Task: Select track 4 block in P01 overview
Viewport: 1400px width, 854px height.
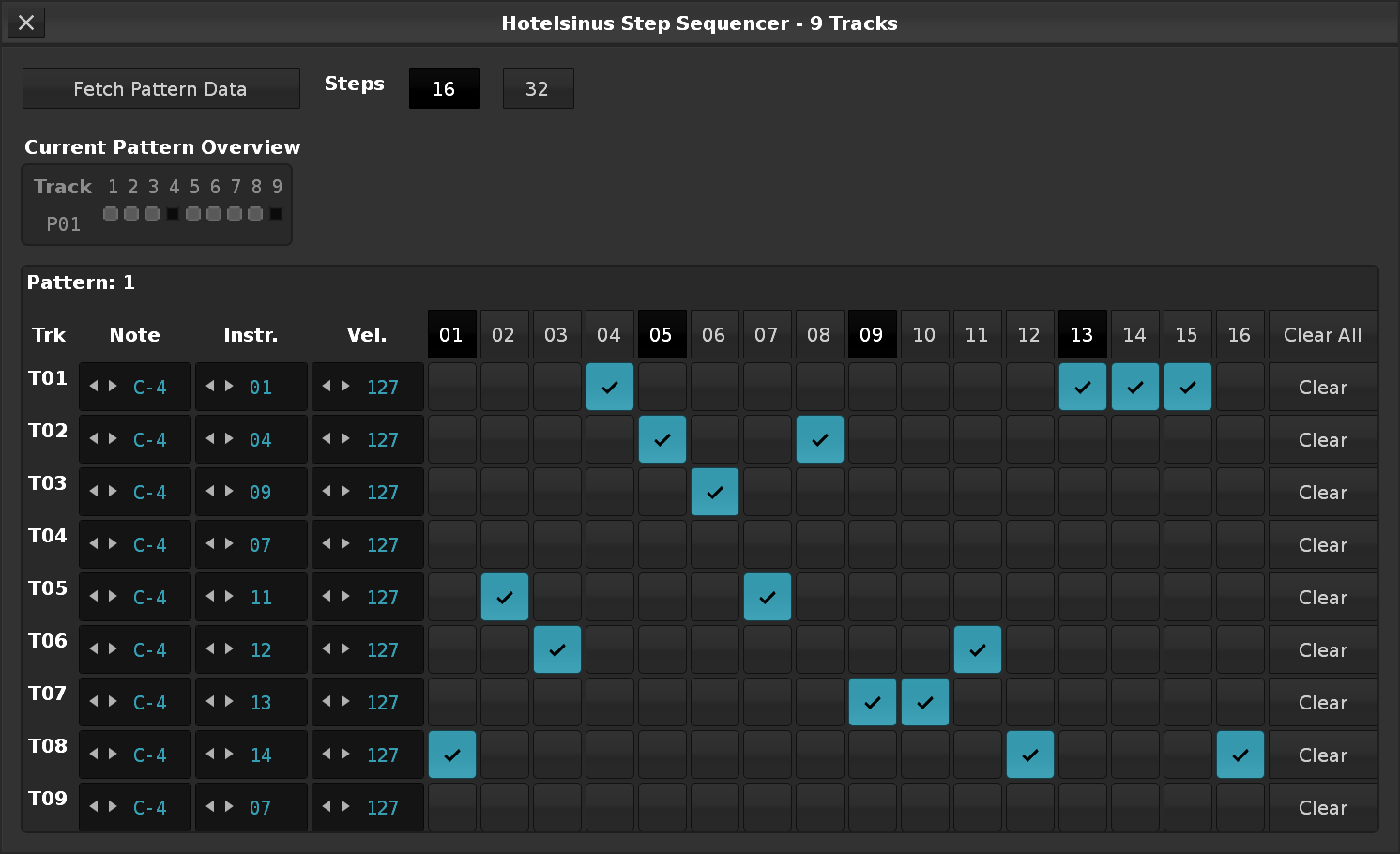Action: tap(173, 214)
